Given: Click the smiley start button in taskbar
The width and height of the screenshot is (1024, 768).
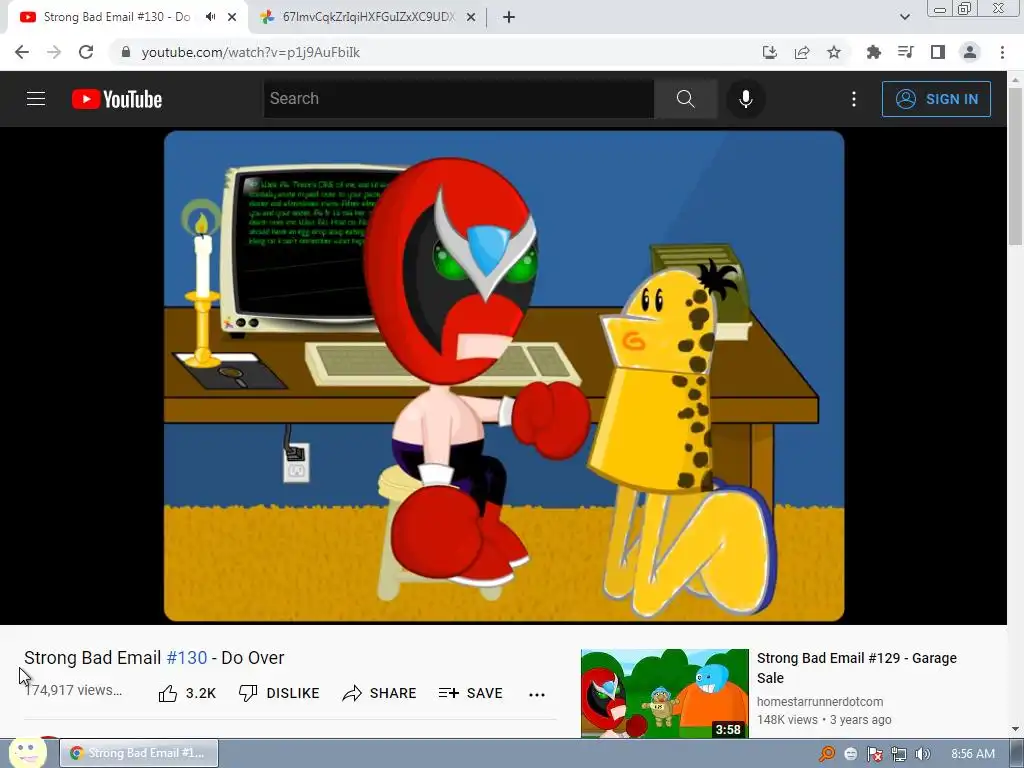Looking at the screenshot, I should (27, 752).
